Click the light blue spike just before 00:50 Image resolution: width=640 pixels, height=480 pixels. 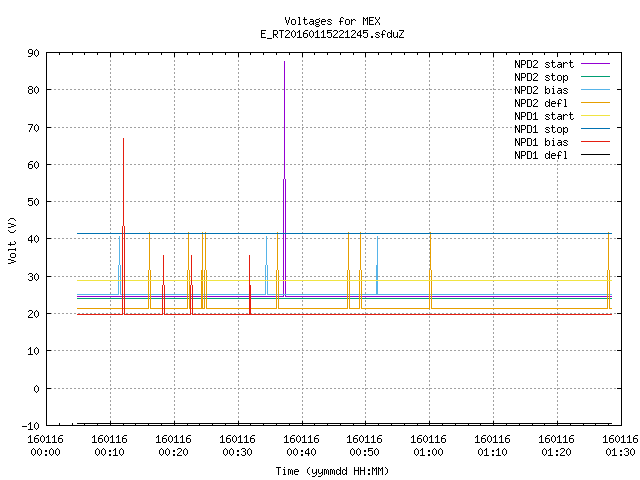coord(377,265)
